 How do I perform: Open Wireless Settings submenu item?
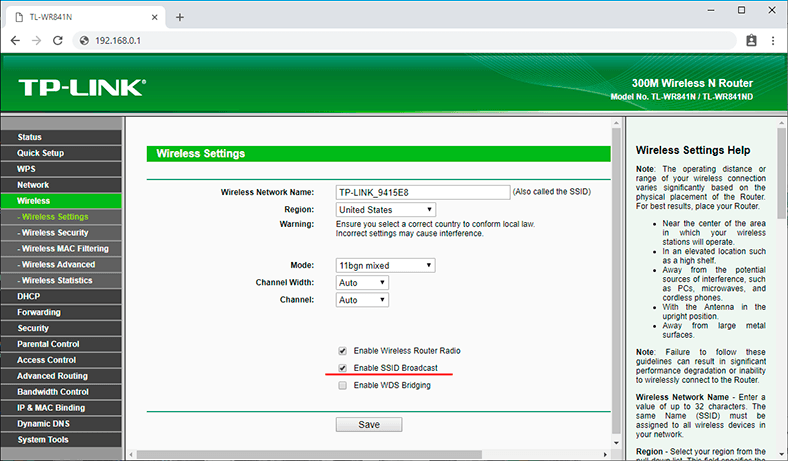61,217
